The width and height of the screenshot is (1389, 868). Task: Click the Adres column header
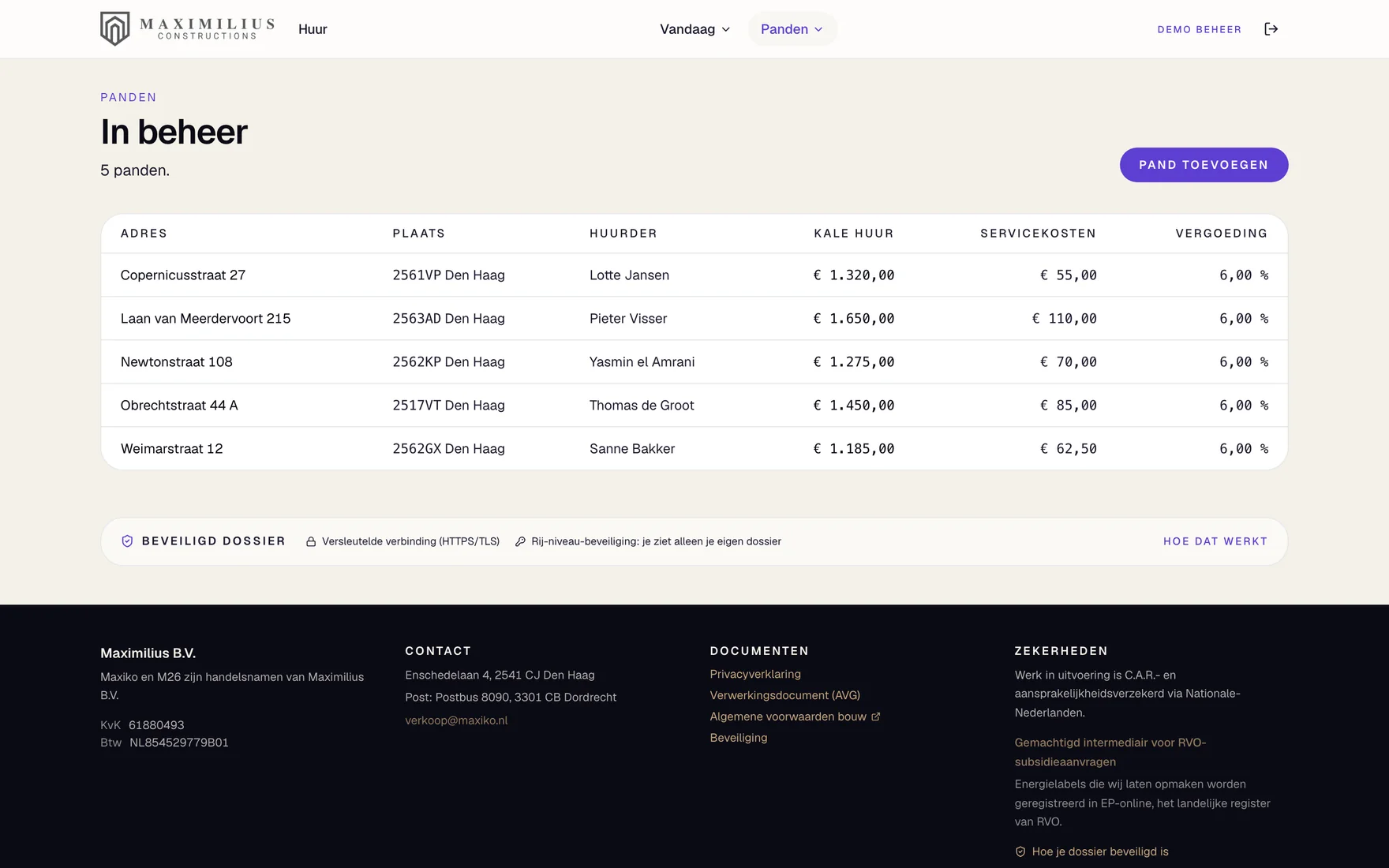(x=144, y=234)
